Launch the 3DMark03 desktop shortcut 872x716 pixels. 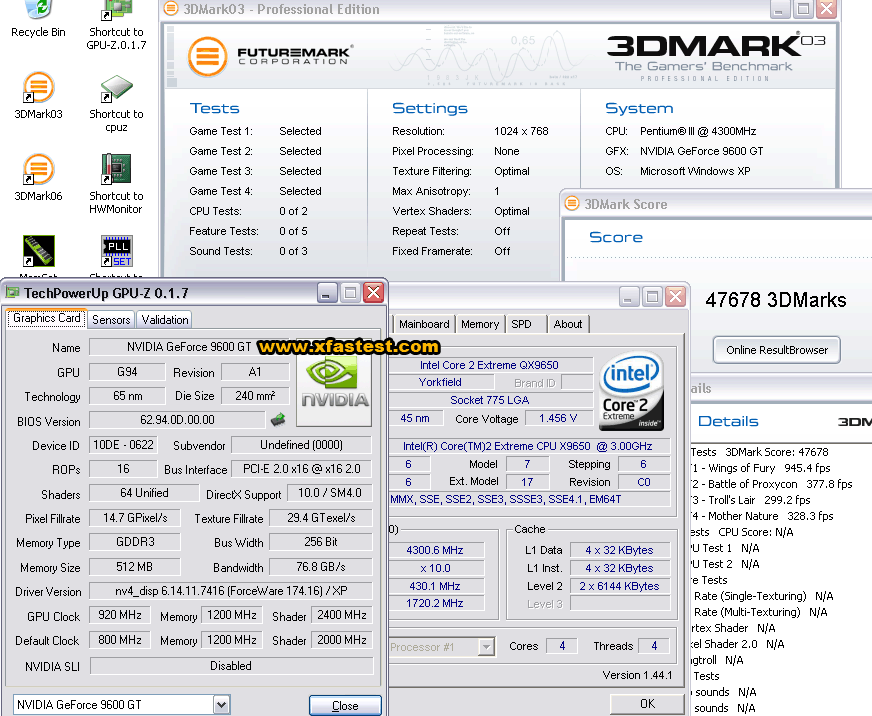[38, 88]
